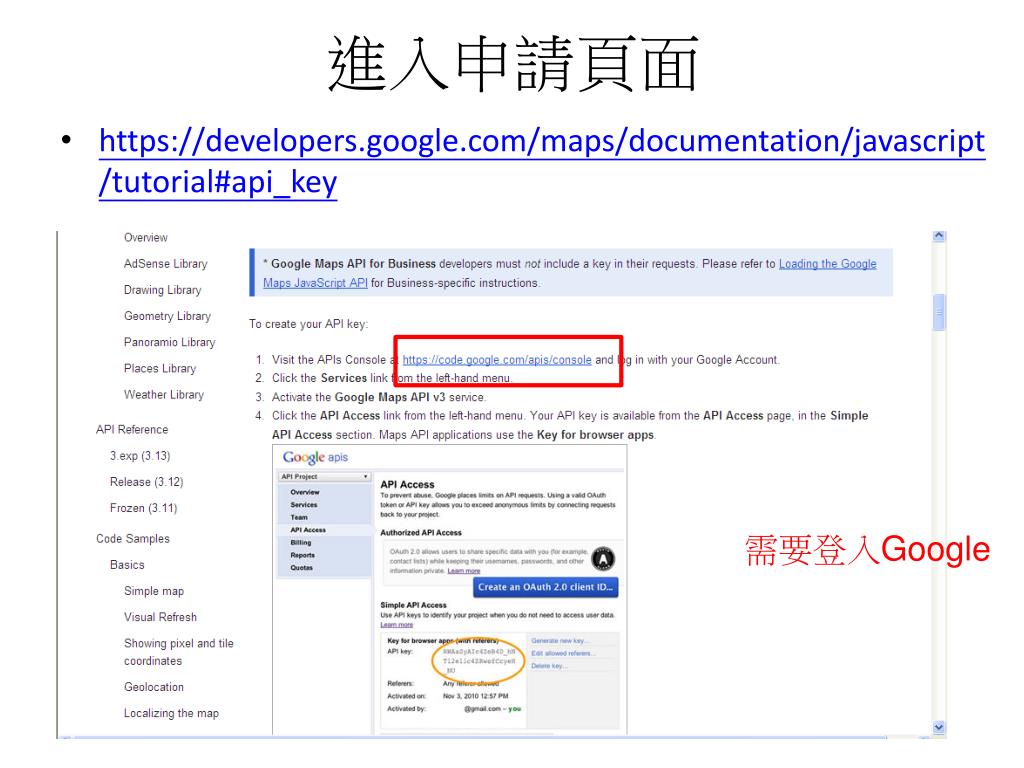Viewport: 1024px width, 768px height.
Task: Follow the Loading the Google Maps JavaScript API link
Action: [x=569, y=273]
